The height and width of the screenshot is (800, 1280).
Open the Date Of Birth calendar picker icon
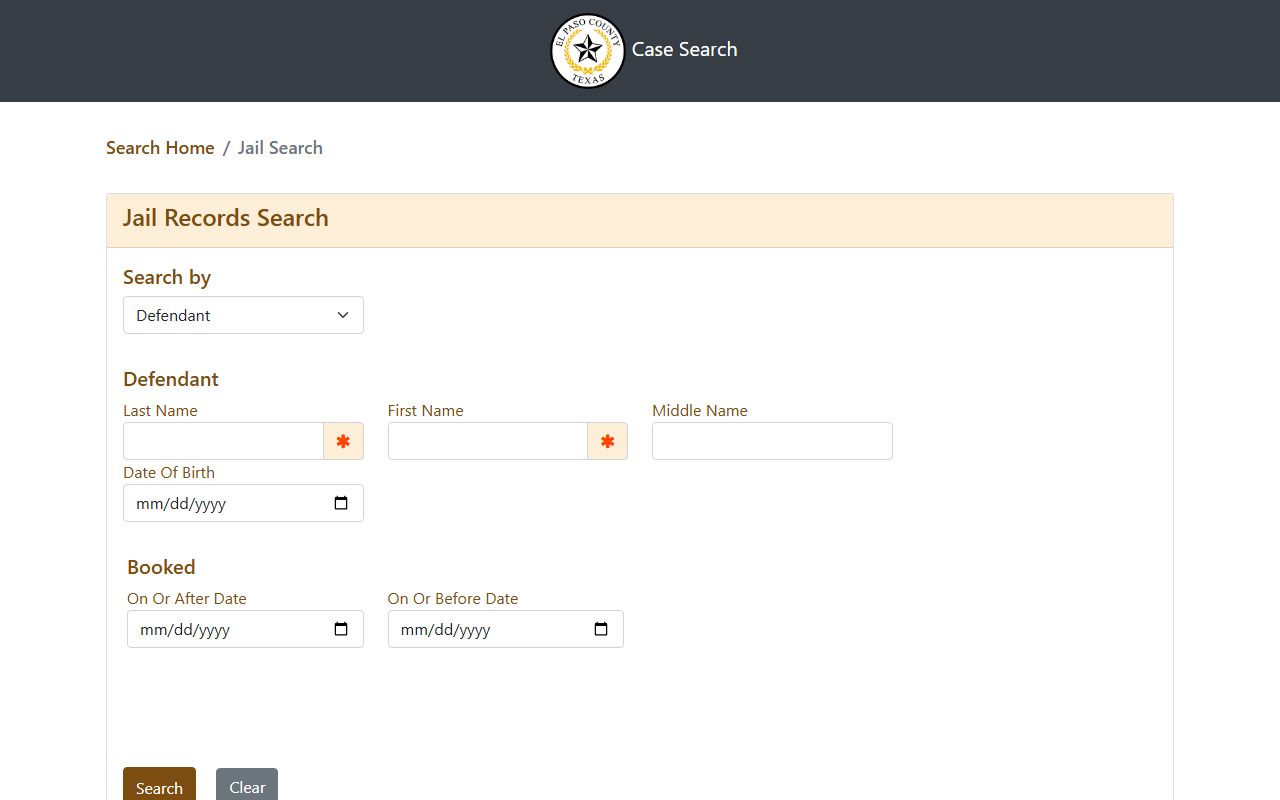pyautogui.click(x=341, y=503)
